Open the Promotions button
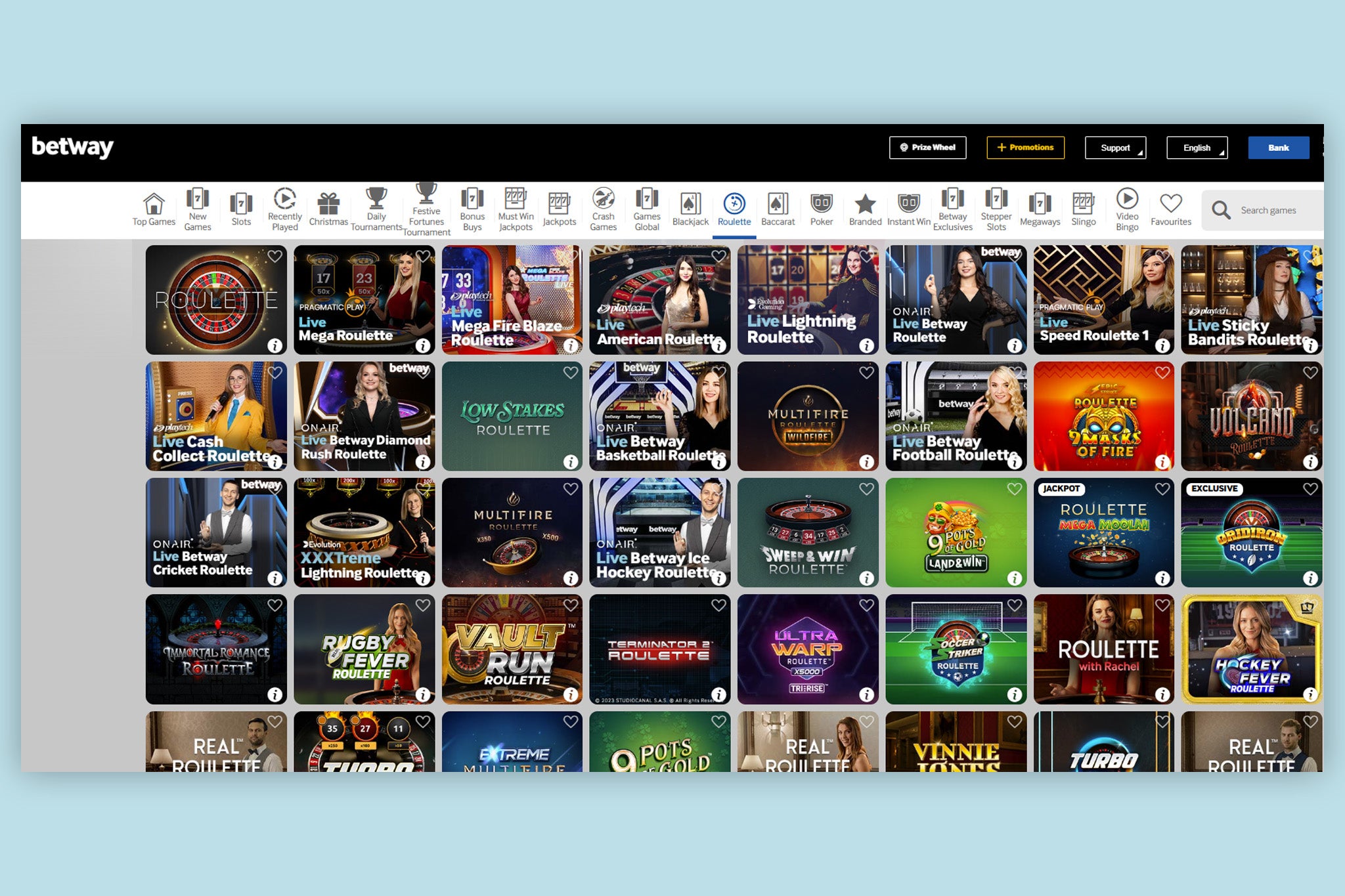The height and width of the screenshot is (896, 1345). point(1025,148)
